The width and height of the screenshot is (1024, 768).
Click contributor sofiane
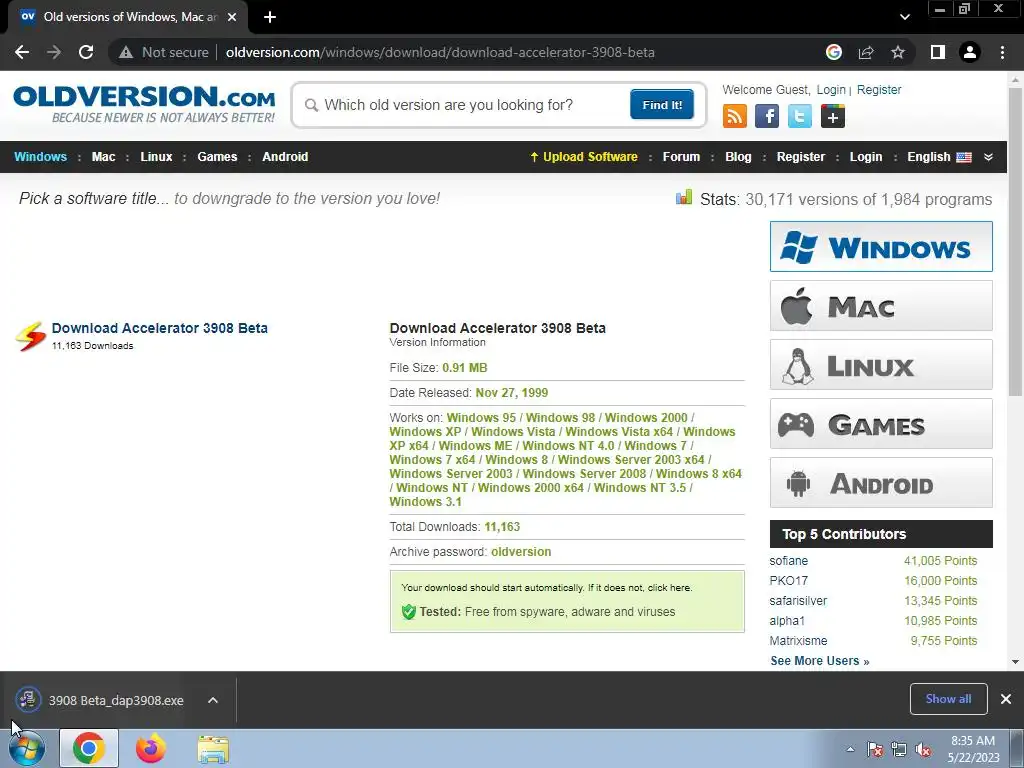coord(788,561)
